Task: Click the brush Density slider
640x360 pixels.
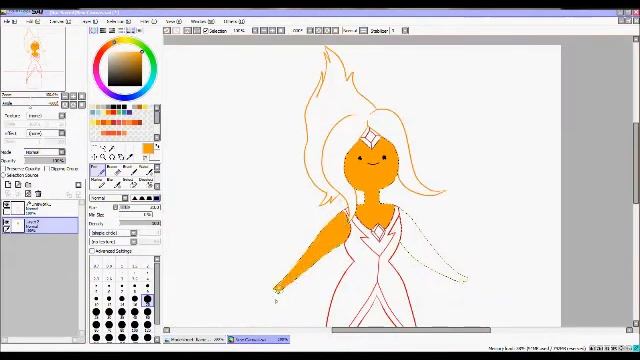Action: (140, 224)
